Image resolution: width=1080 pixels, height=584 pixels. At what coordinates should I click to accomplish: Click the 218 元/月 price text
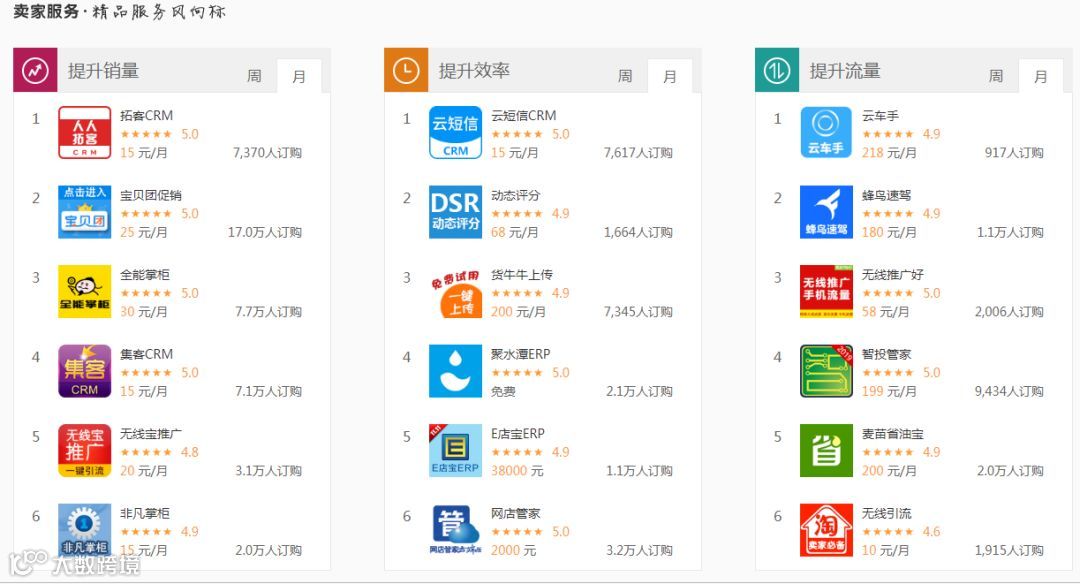(x=889, y=153)
